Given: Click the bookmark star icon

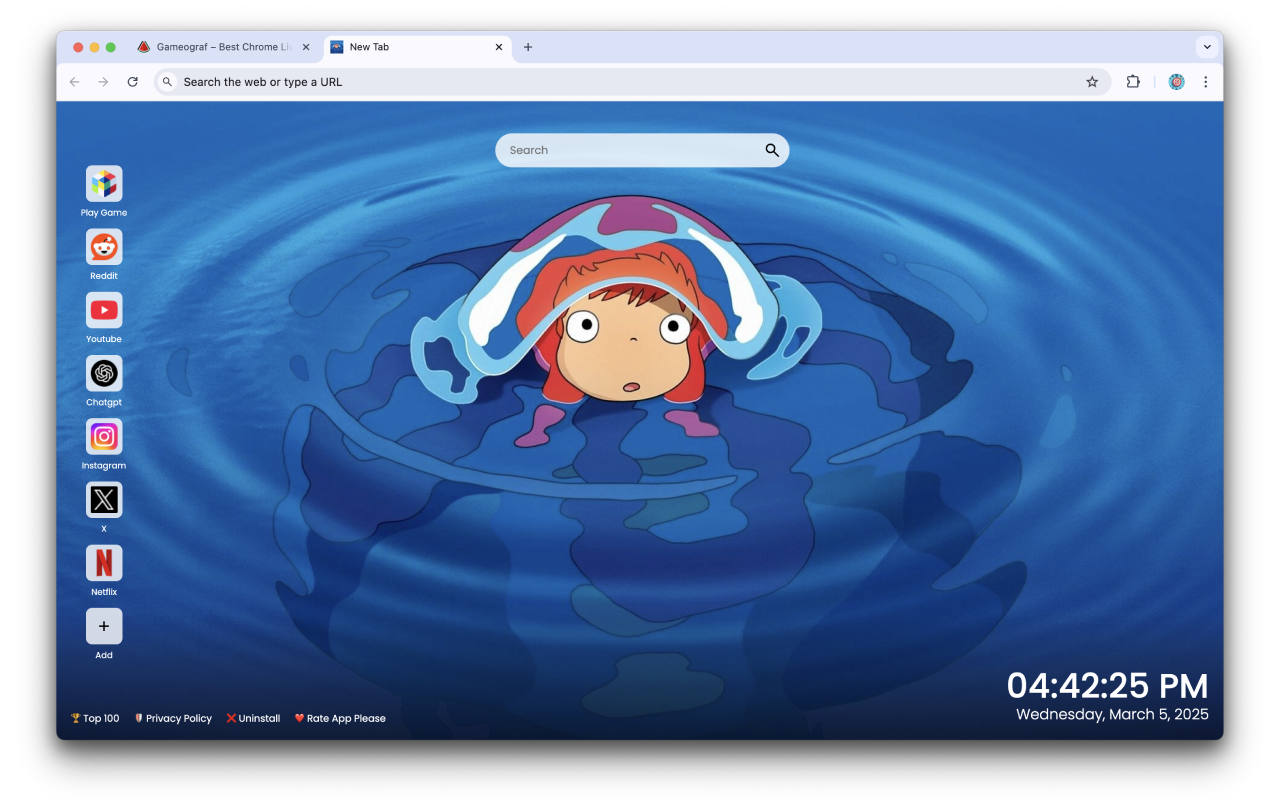Looking at the screenshot, I should tap(1092, 81).
